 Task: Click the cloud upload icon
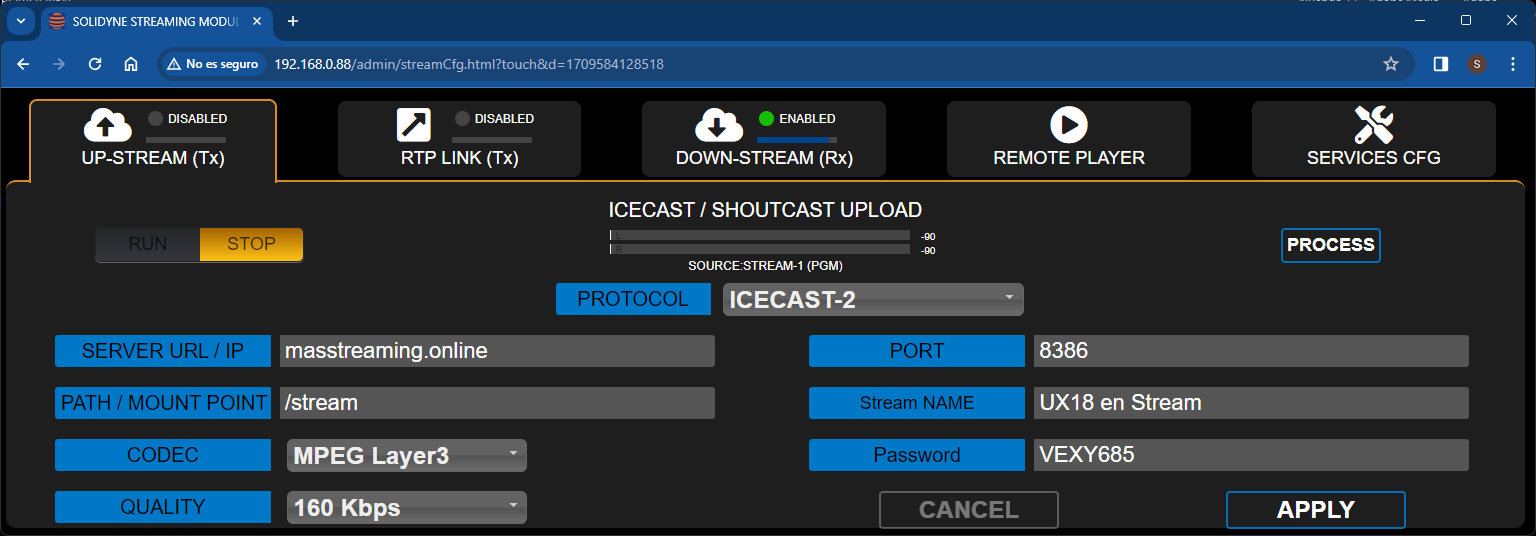point(107,125)
